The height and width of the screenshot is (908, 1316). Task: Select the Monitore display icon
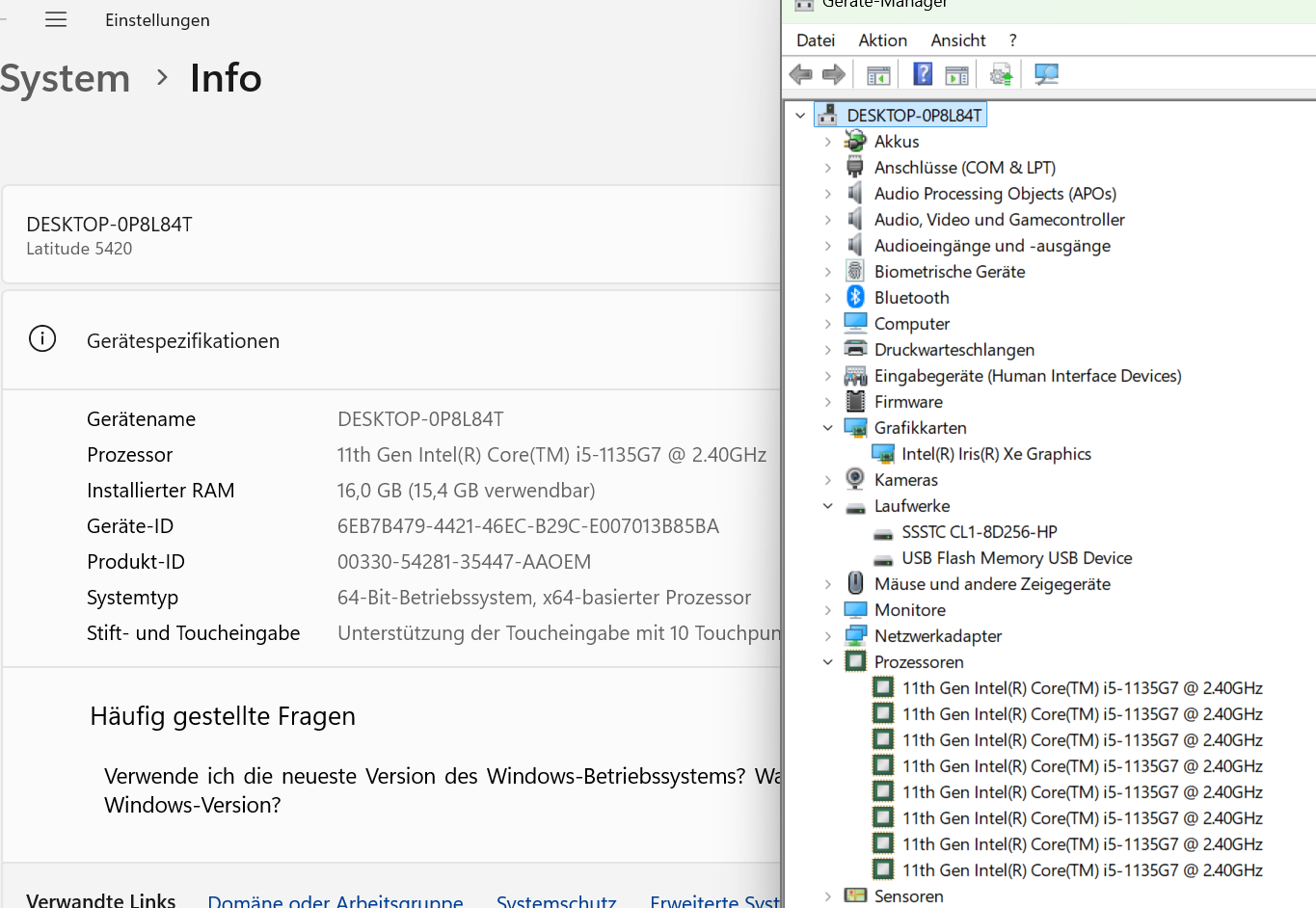pos(855,609)
